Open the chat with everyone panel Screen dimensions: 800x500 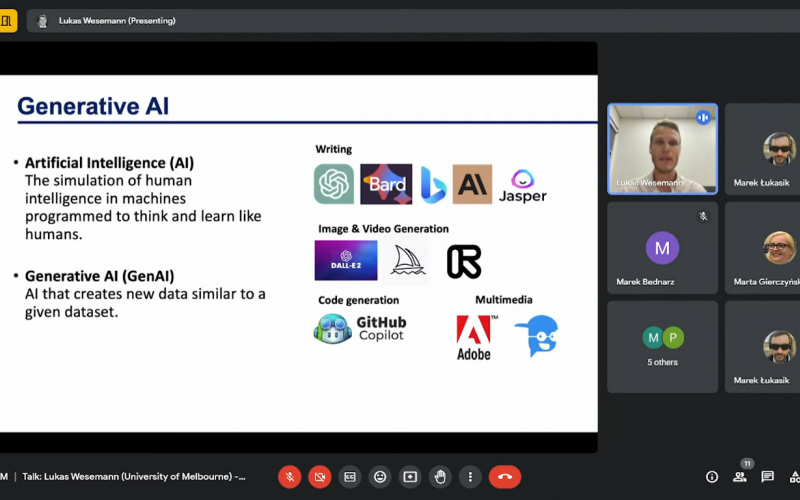pos(767,477)
